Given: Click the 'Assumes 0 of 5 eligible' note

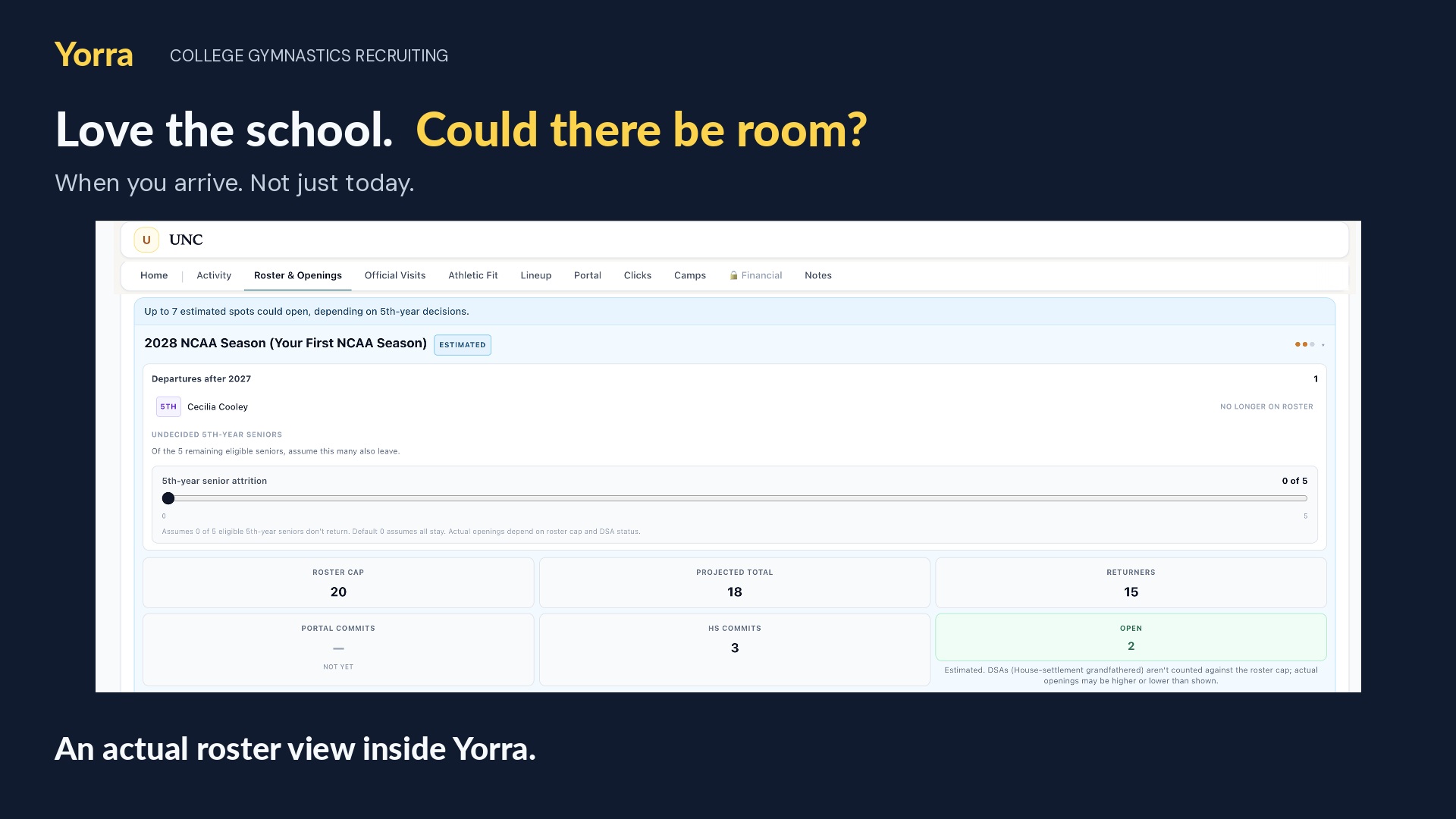Looking at the screenshot, I should pos(401,532).
